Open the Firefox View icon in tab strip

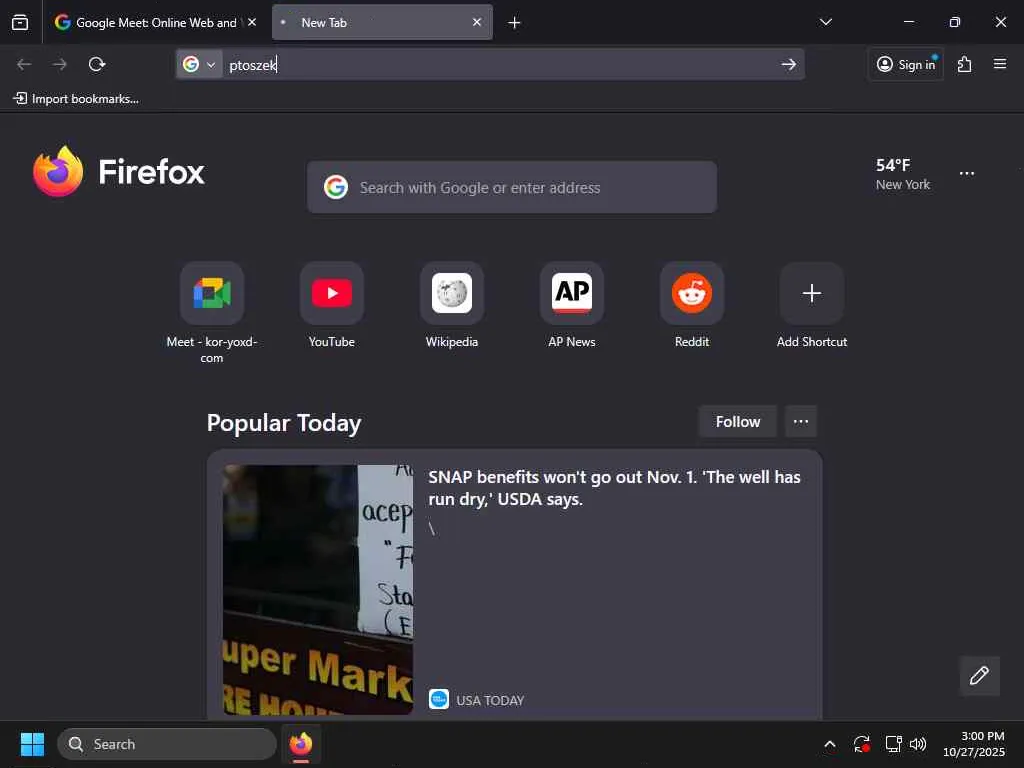tap(20, 22)
